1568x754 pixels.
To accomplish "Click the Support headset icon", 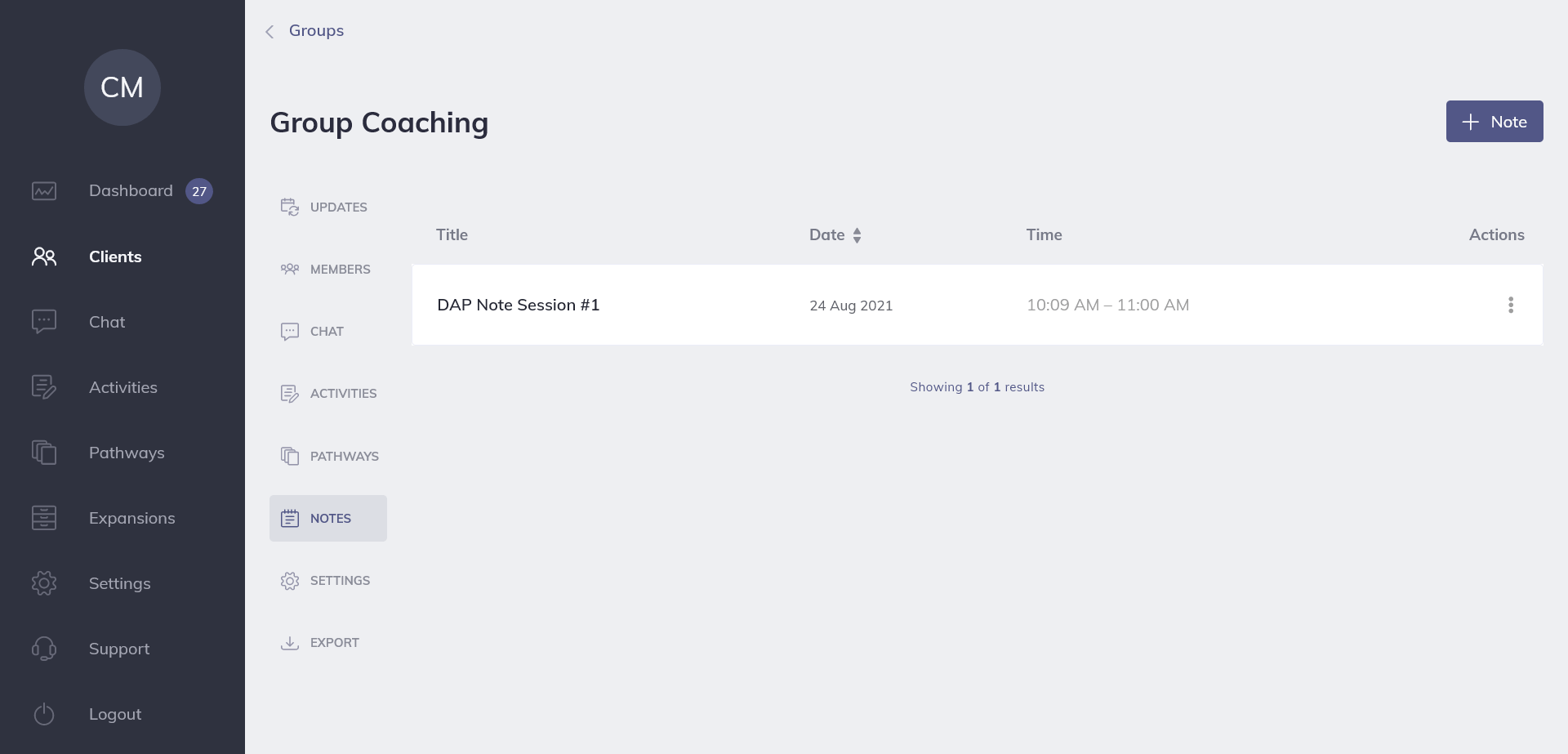I will coord(43,648).
